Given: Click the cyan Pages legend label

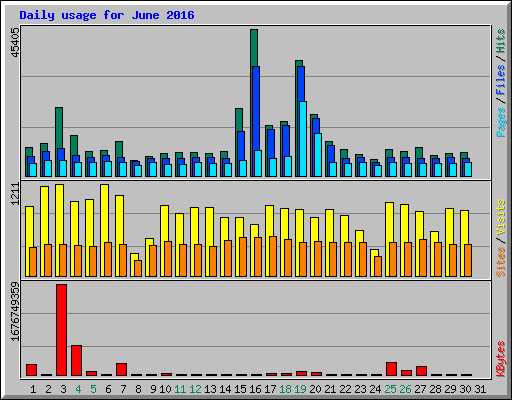Looking at the screenshot, I should pos(500,122).
